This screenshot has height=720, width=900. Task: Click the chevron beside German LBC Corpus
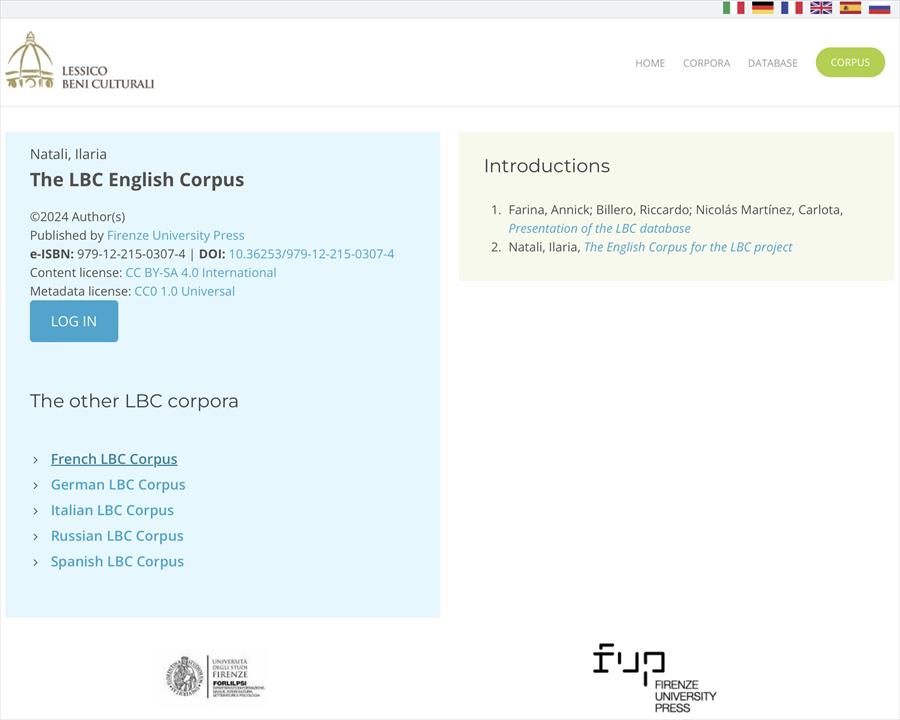[x=36, y=486]
